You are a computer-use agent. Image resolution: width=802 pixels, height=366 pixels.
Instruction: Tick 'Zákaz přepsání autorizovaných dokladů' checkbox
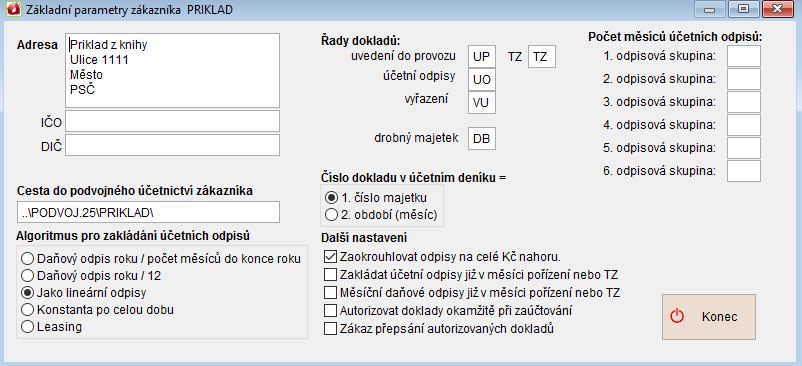[330, 328]
